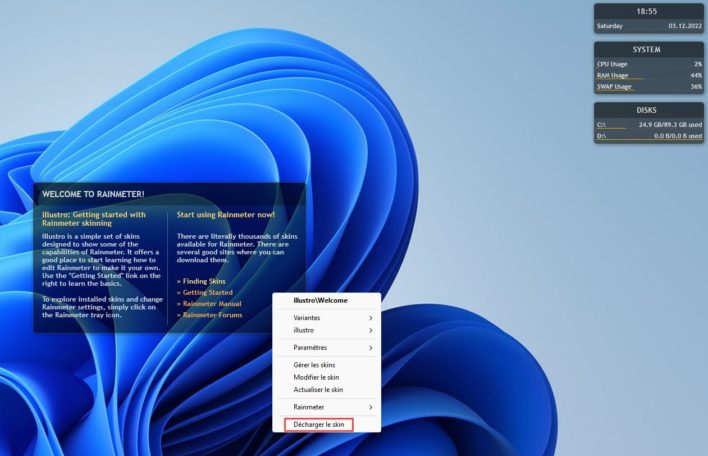The height and width of the screenshot is (456, 708).
Task: Click the DISKS skin title
Action: coord(647,110)
